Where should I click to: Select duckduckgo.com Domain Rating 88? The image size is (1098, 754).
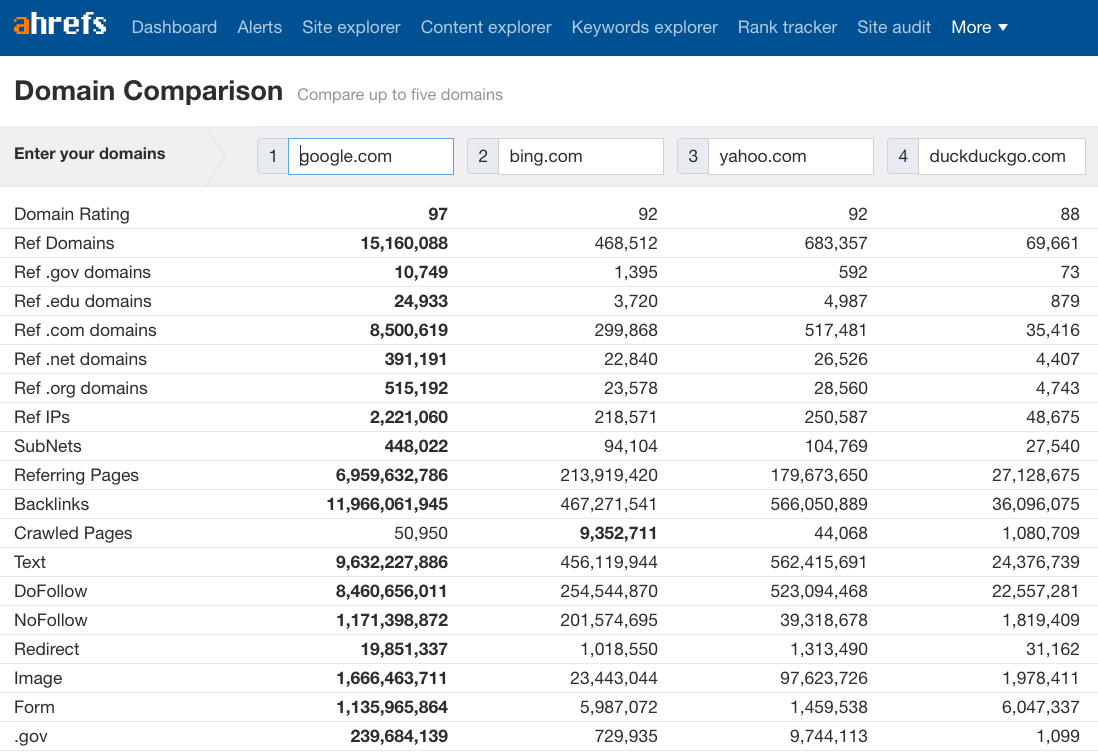coord(1069,214)
